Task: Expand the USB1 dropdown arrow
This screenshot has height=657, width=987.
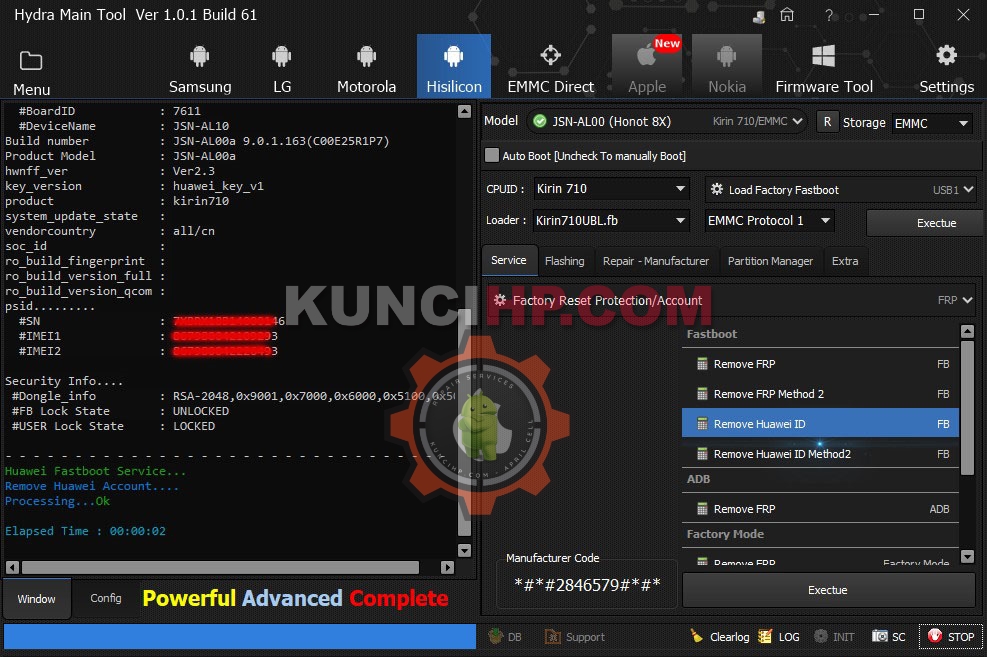Action: 968,189
